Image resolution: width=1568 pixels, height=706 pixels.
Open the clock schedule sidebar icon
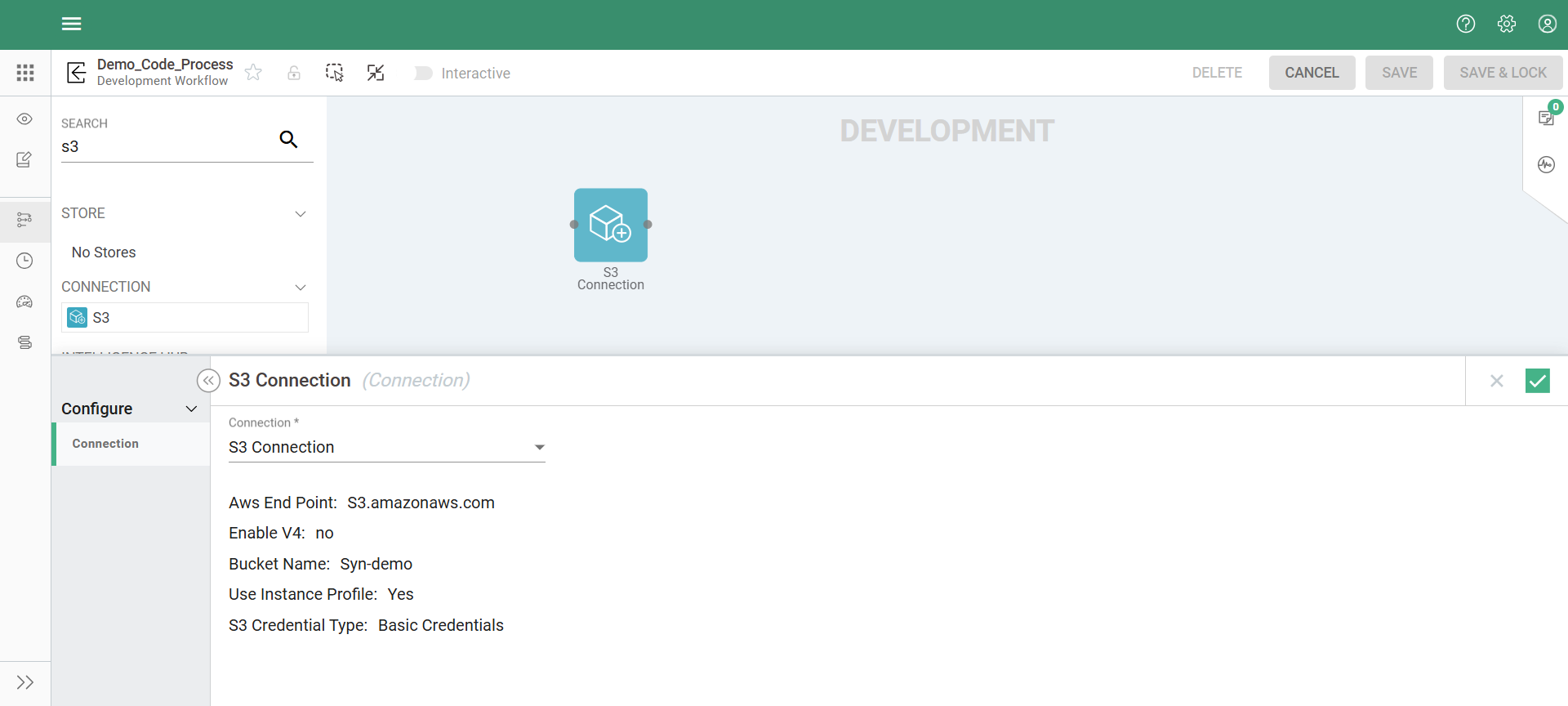pos(24,261)
